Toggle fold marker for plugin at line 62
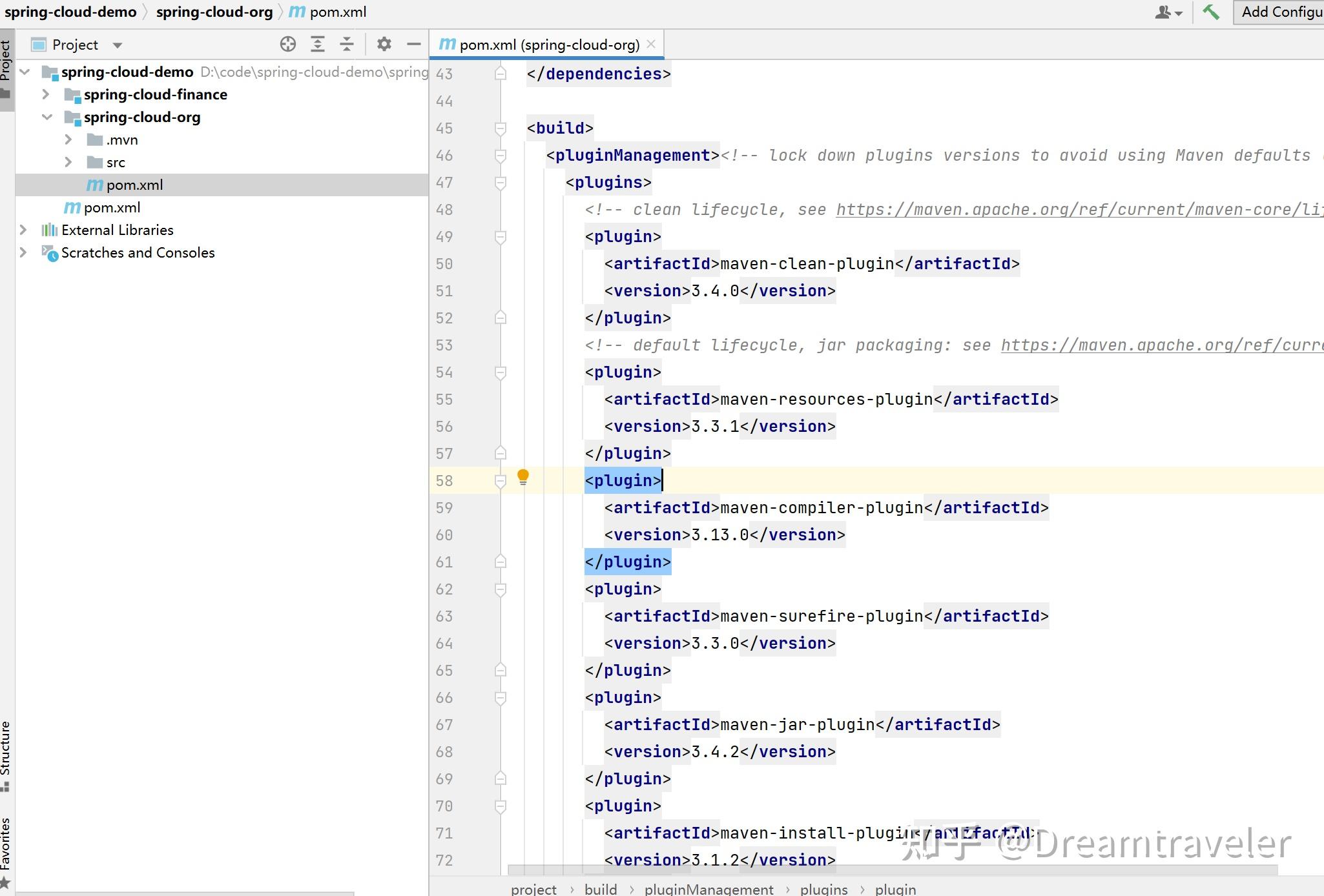The width and height of the screenshot is (1324, 896). tap(501, 589)
